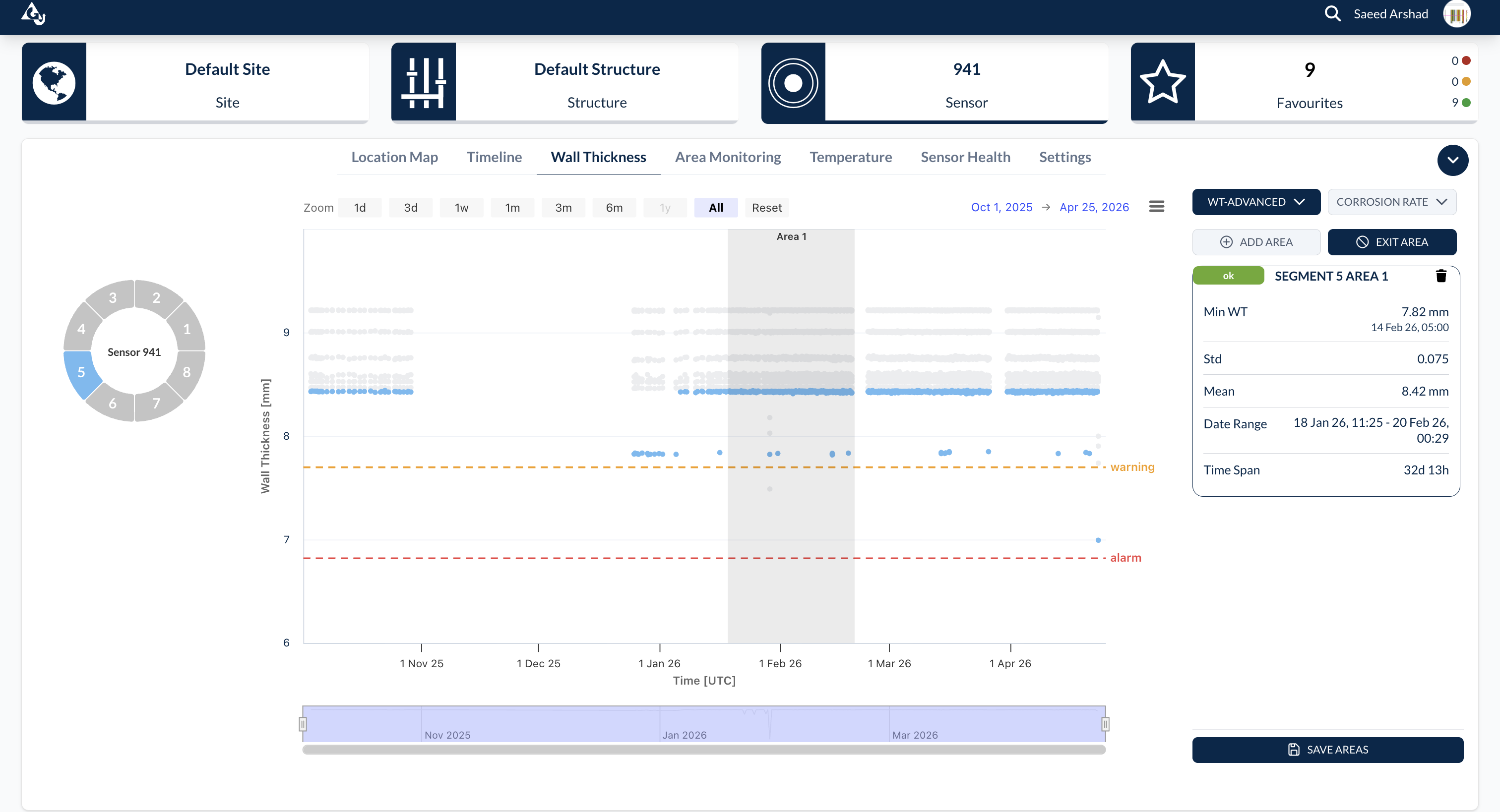This screenshot has width=1500, height=812.
Task: Open the chart hamburger menu
Action: (x=1156, y=207)
